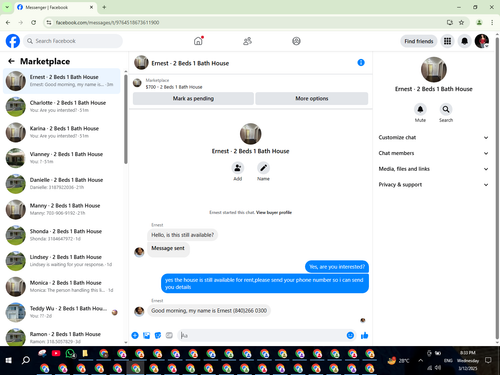Open YouTube from the taskbar

[56, 353]
